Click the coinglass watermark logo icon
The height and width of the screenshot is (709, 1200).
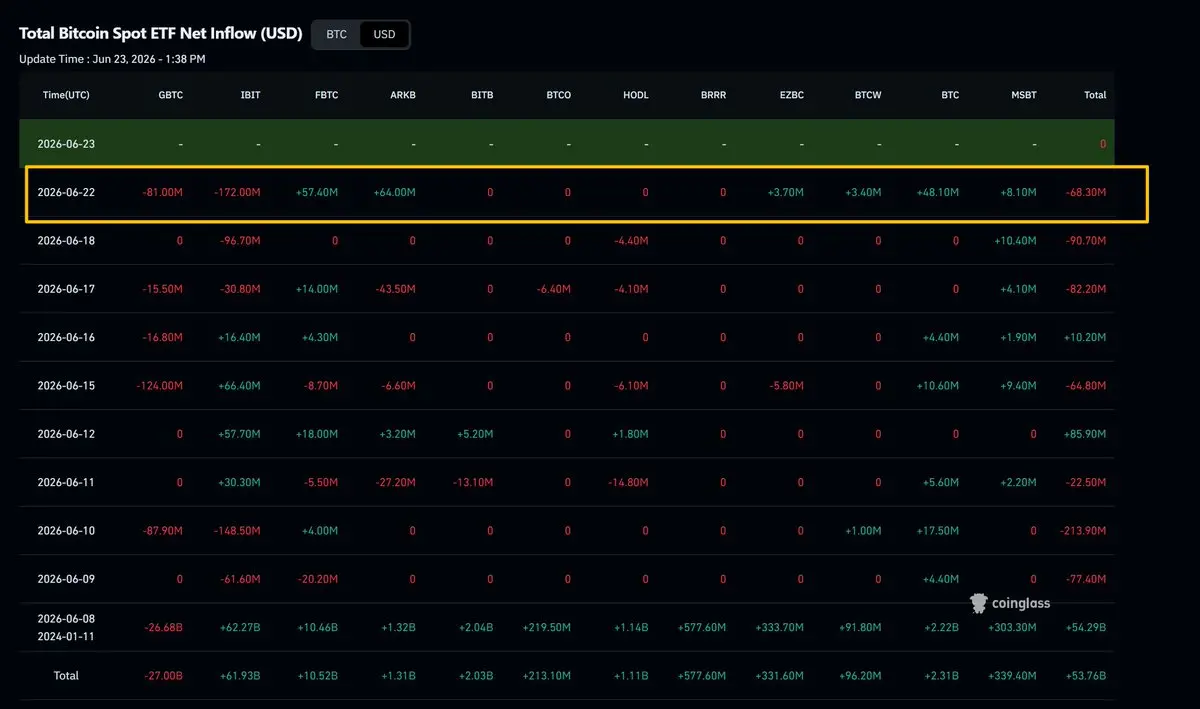pos(979,603)
